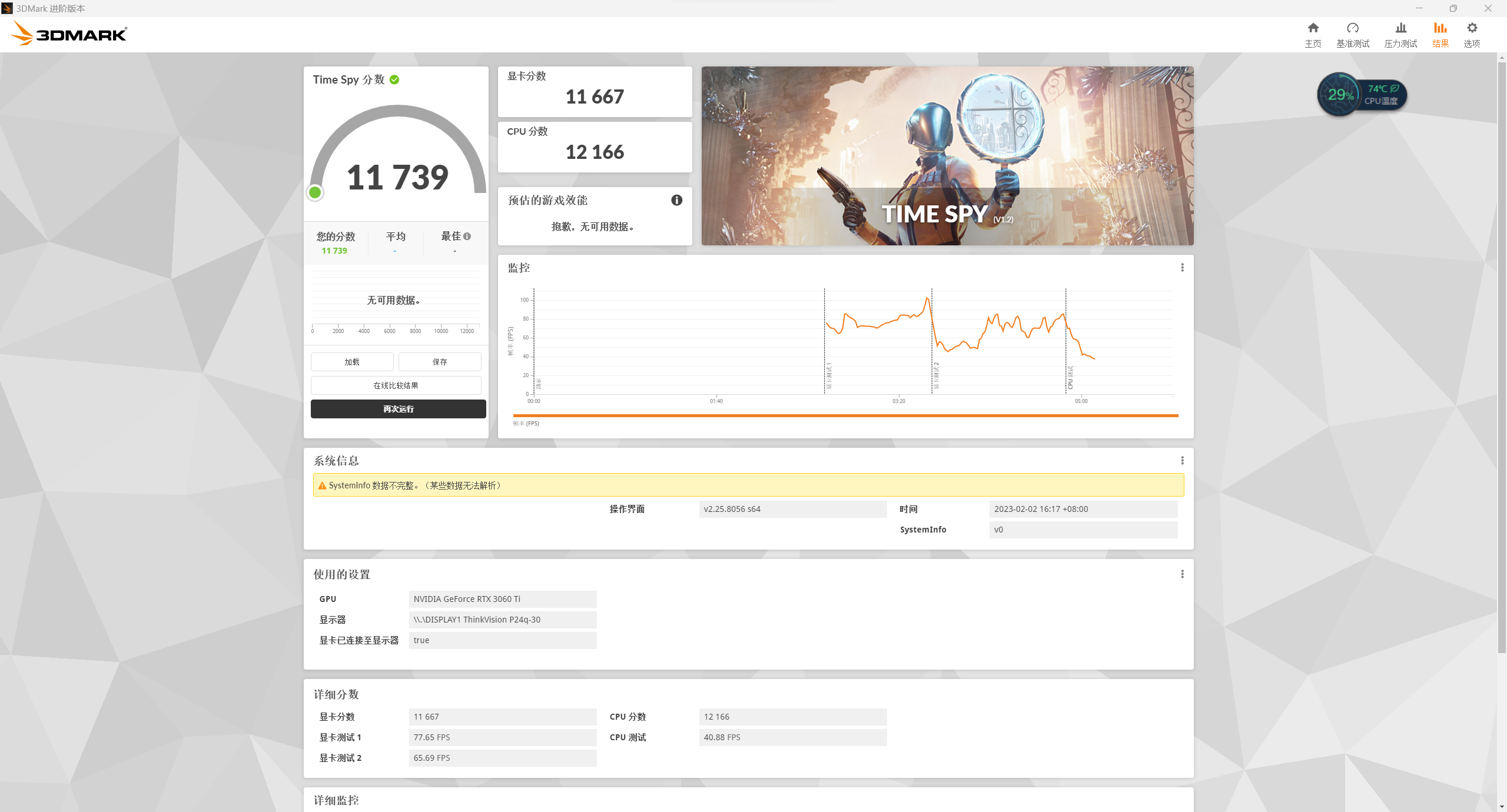Click the Time Spy banner thumbnail
The image size is (1507, 812).
coord(947,156)
